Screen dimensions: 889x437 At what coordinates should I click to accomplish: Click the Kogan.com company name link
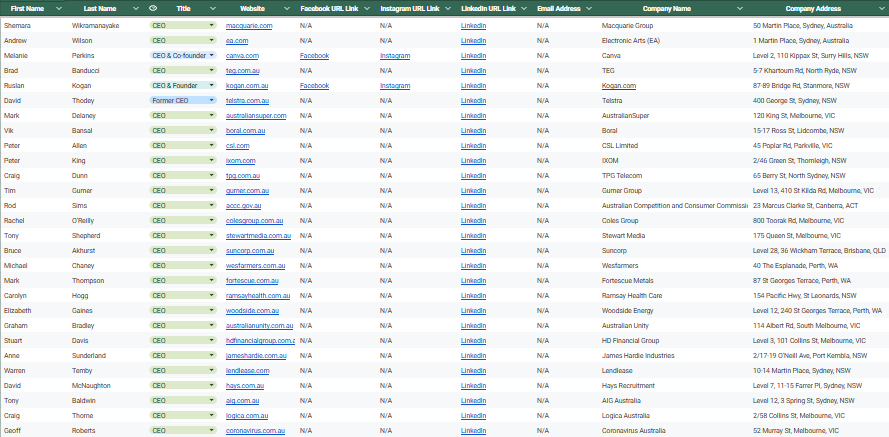619,86
